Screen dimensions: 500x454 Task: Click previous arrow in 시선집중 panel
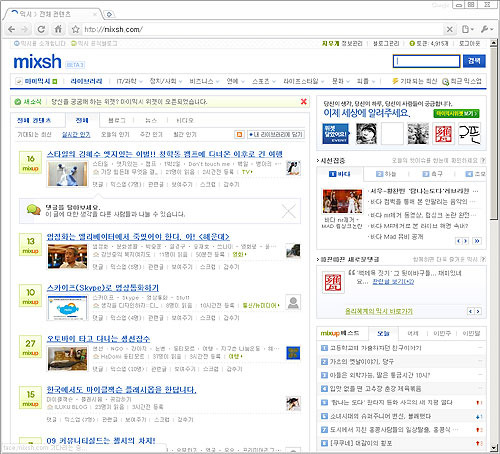[x=459, y=241]
